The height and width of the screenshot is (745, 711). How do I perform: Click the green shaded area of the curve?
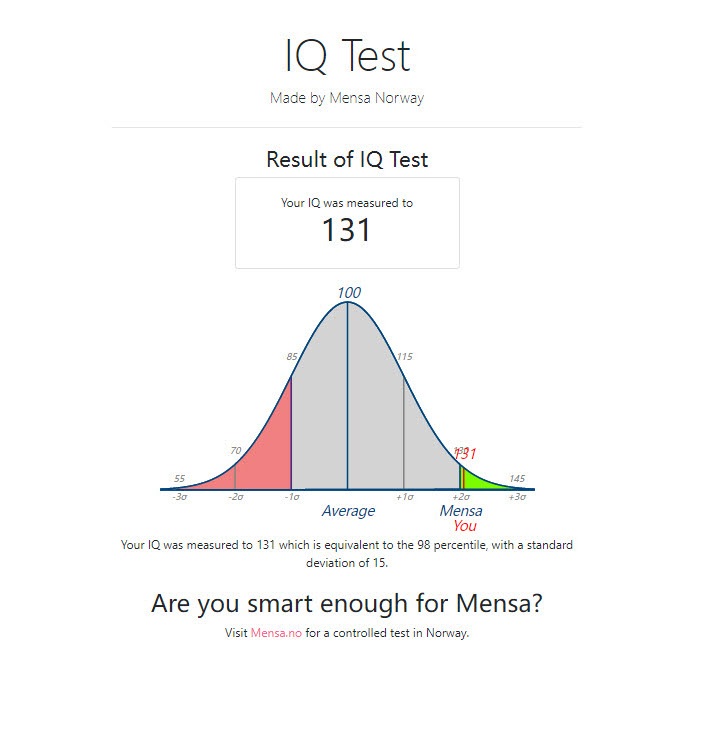(x=480, y=481)
